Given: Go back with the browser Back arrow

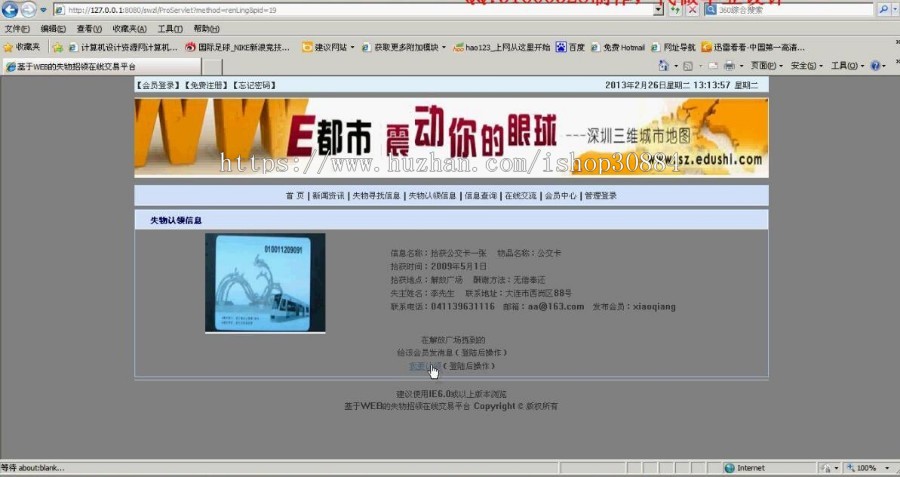Looking at the screenshot, I should 10,9.
